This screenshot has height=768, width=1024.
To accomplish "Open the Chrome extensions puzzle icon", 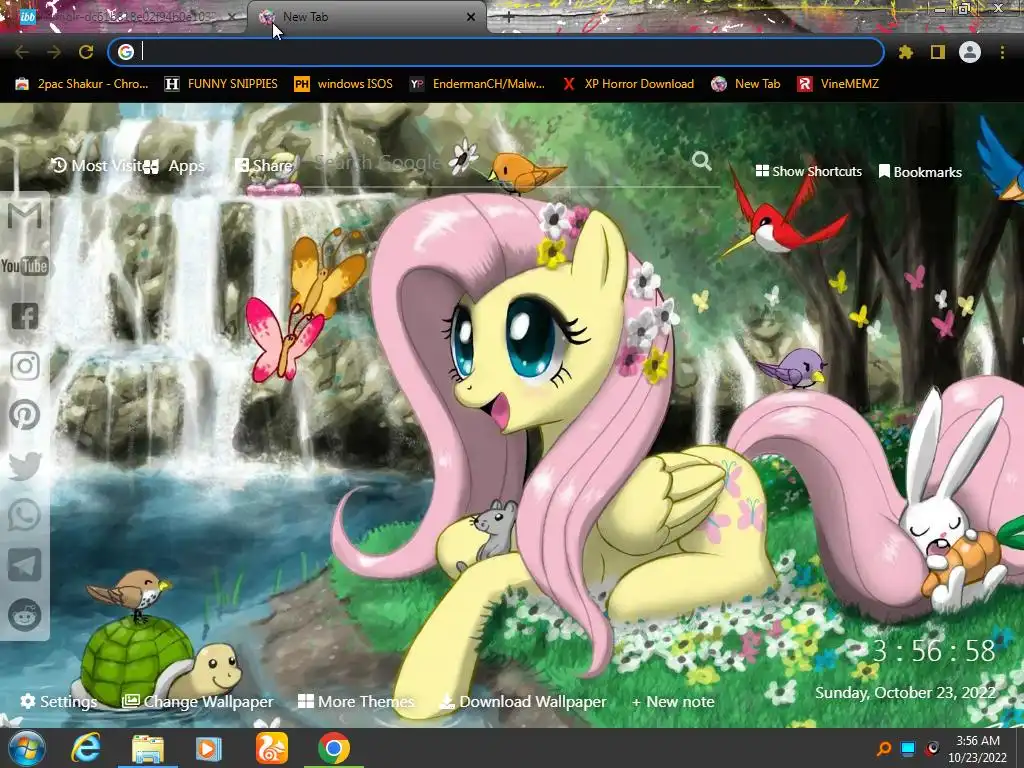I will tap(905, 52).
